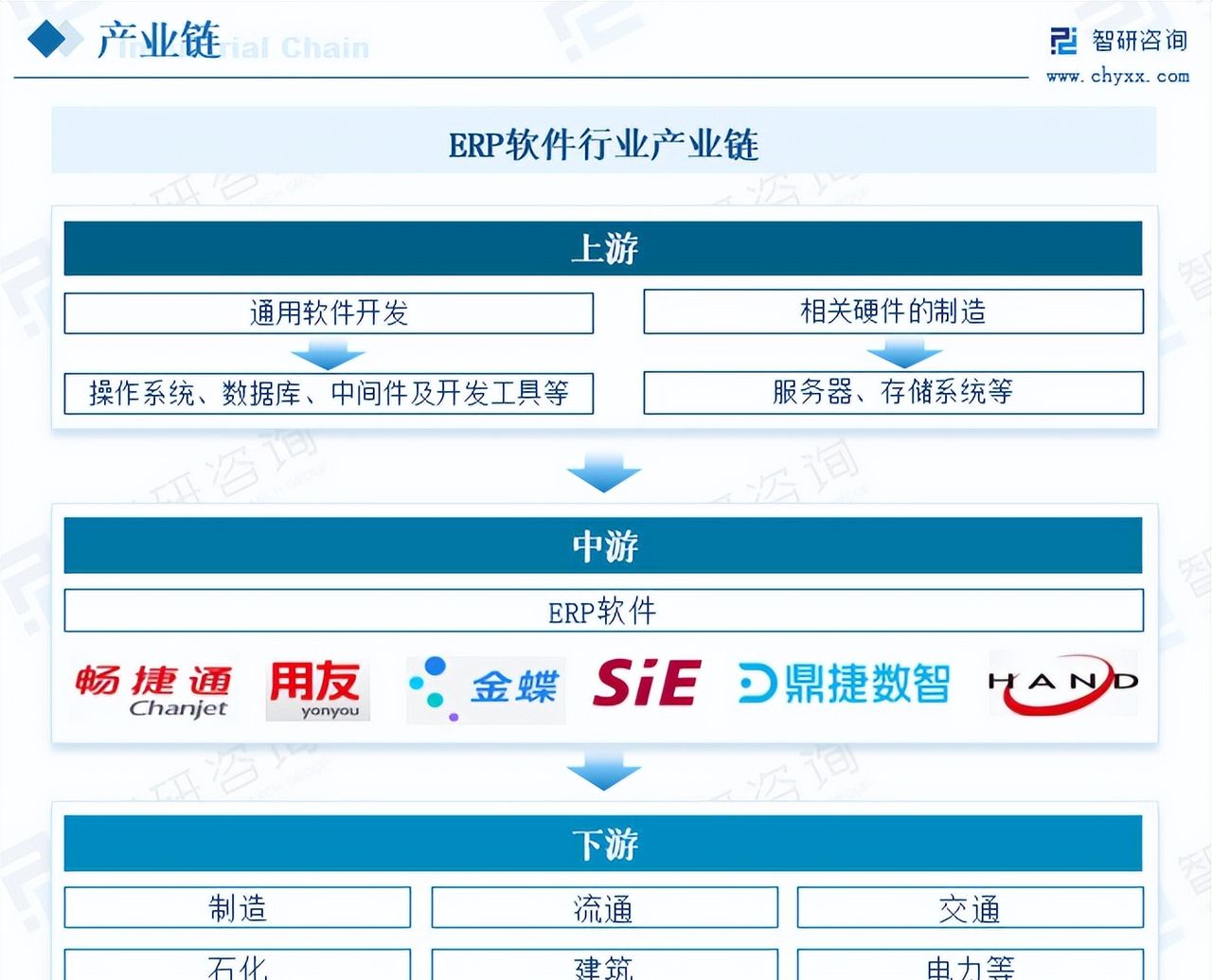The height and width of the screenshot is (980, 1212).
Task: Click the 鼎捷数智 logo
Action: (841, 686)
